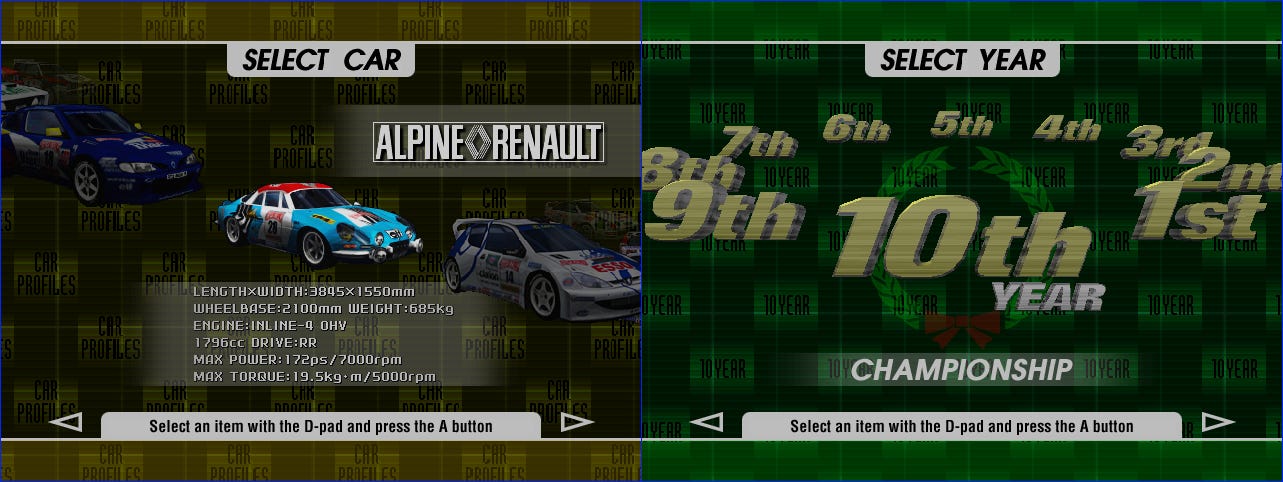Viewport: 1283px width, 482px height.
Task: Choose the 1st year option
Action: click(x=1198, y=212)
